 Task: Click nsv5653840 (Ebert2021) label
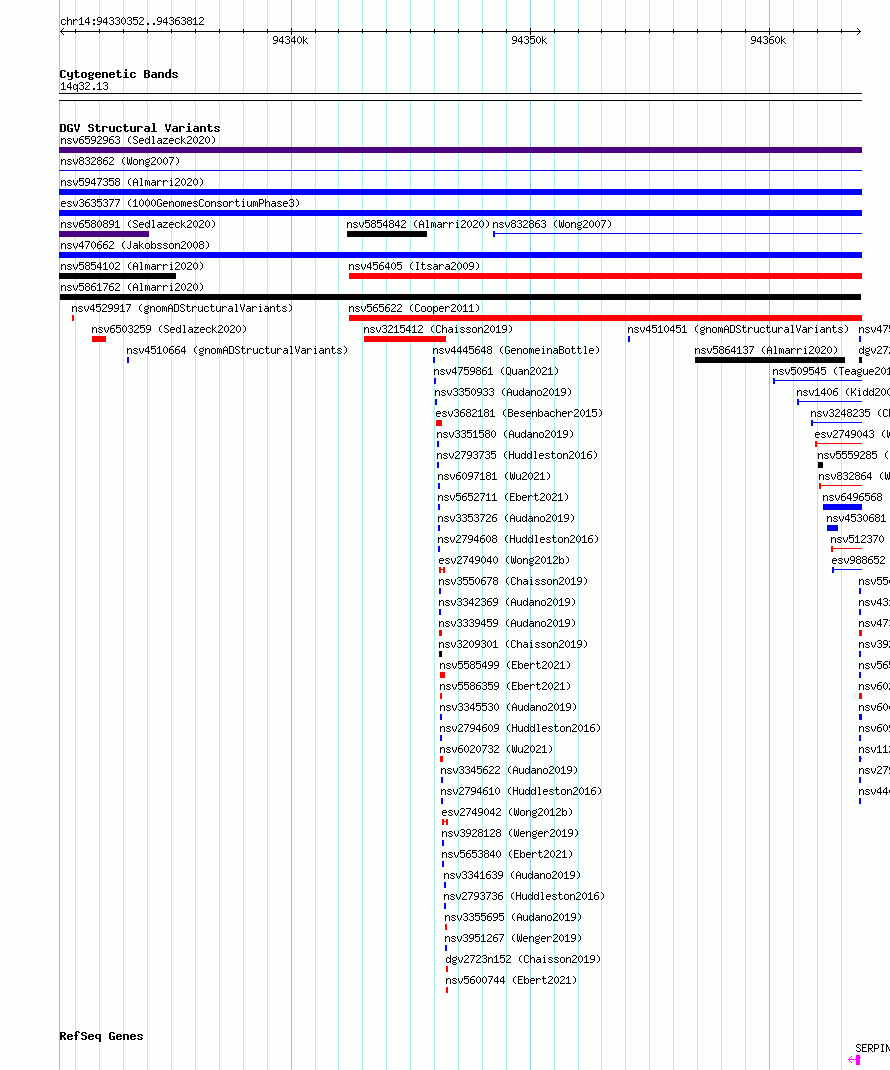(x=507, y=854)
